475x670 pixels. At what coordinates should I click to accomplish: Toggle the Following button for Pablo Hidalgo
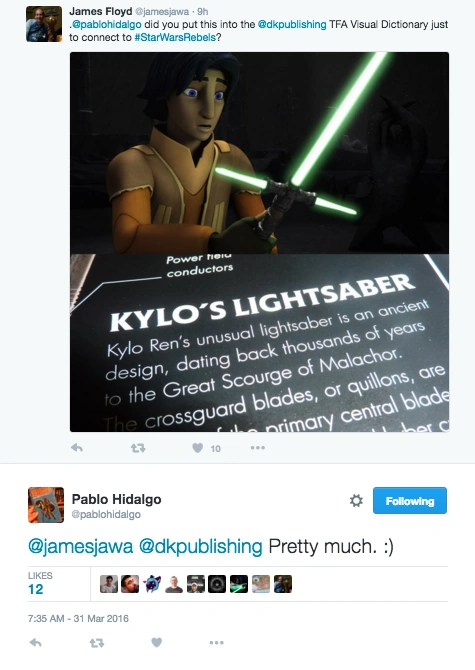410,500
